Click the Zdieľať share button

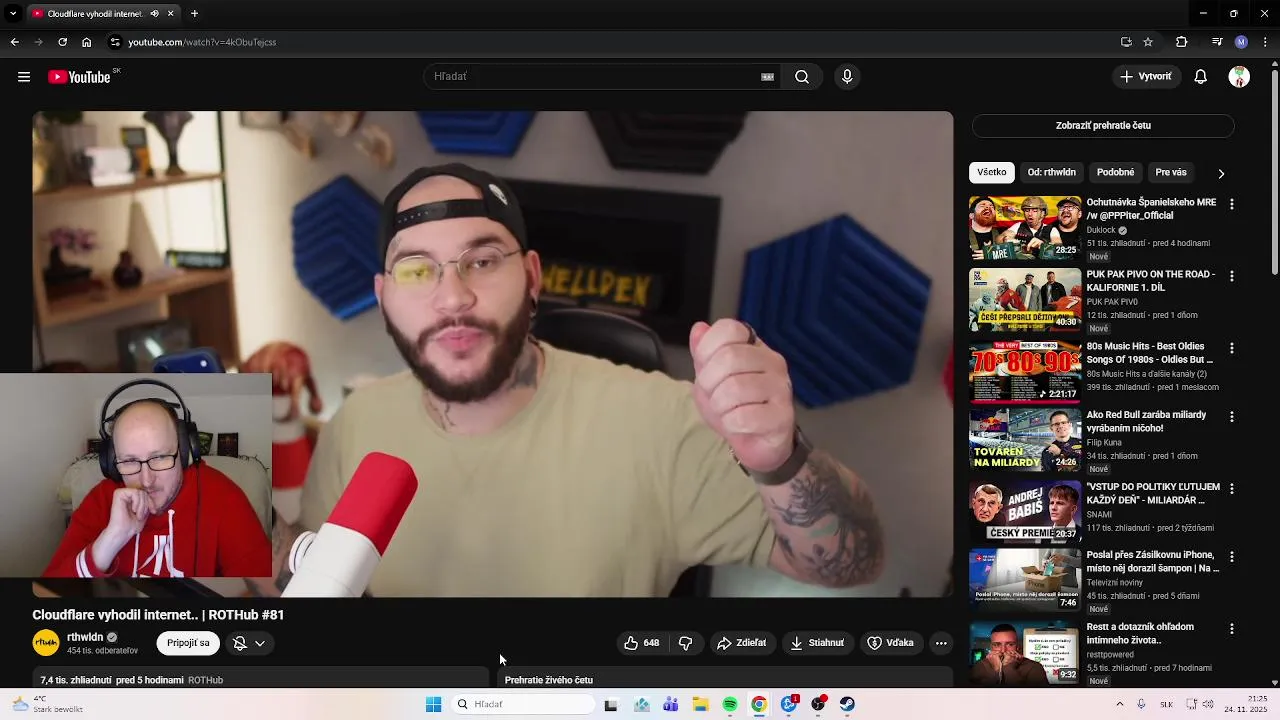742,643
